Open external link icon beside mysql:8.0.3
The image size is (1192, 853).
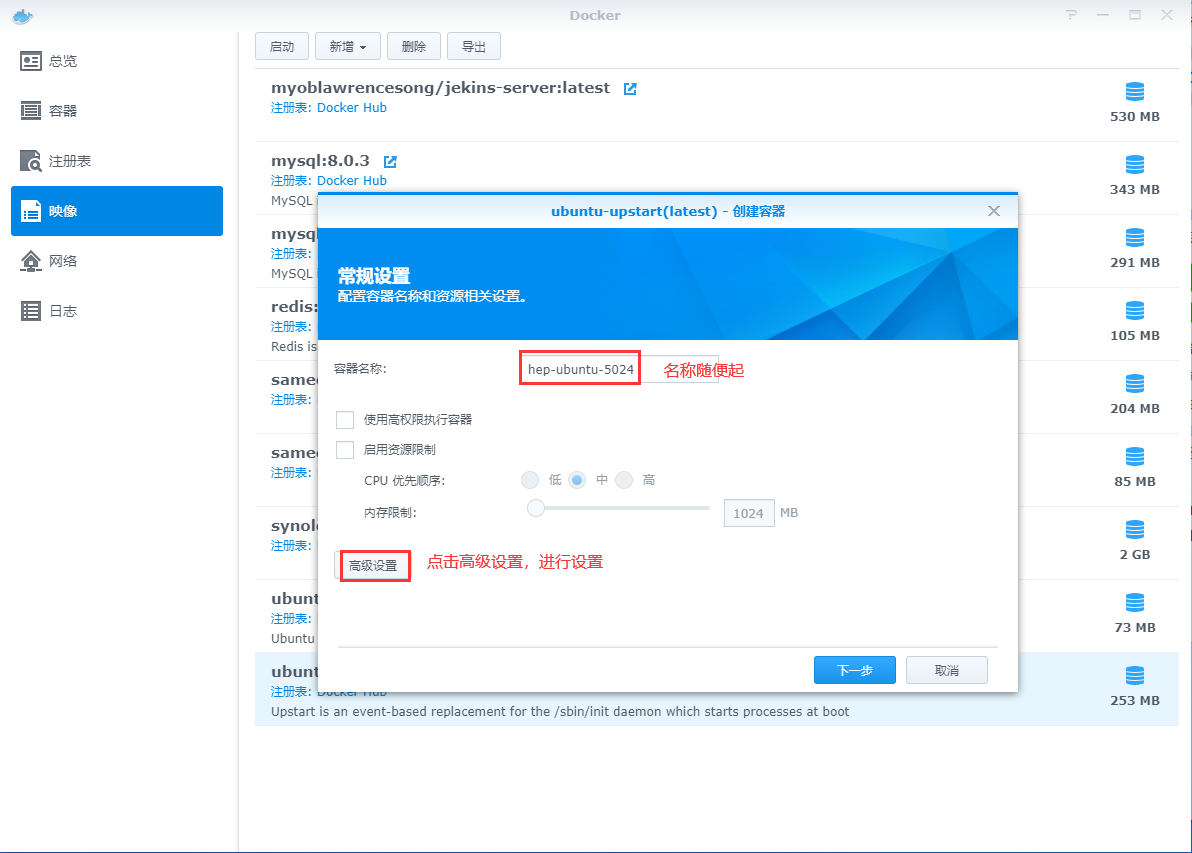coord(390,161)
